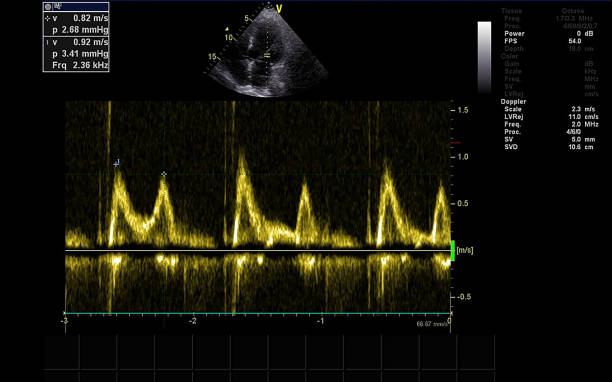This screenshot has width=612, height=382.
Task: Click the Doppler Proc. parameter row
Action: coord(543,132)
